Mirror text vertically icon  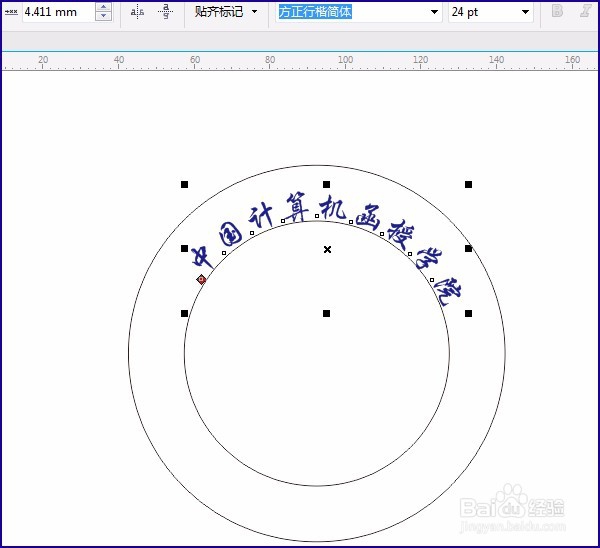coord(165,12)
